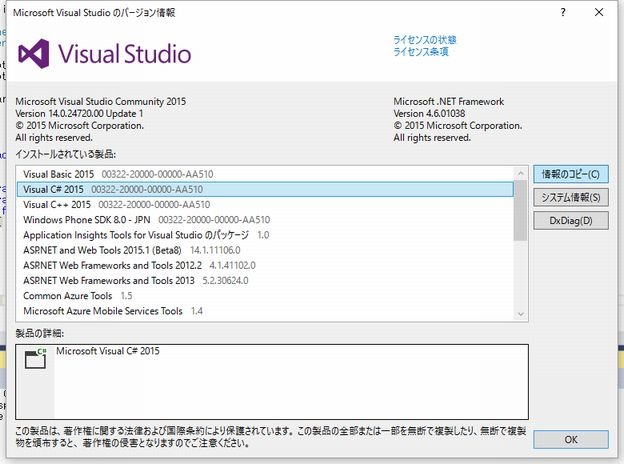Viewport: 624px width, 464px height.
Task: Select Microsoft Azure Mobile Services Tools
Action: tap(103, 311)
